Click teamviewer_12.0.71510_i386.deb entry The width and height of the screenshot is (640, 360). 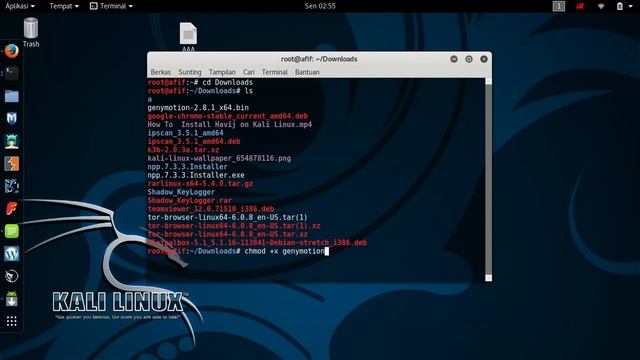(211, 209)
